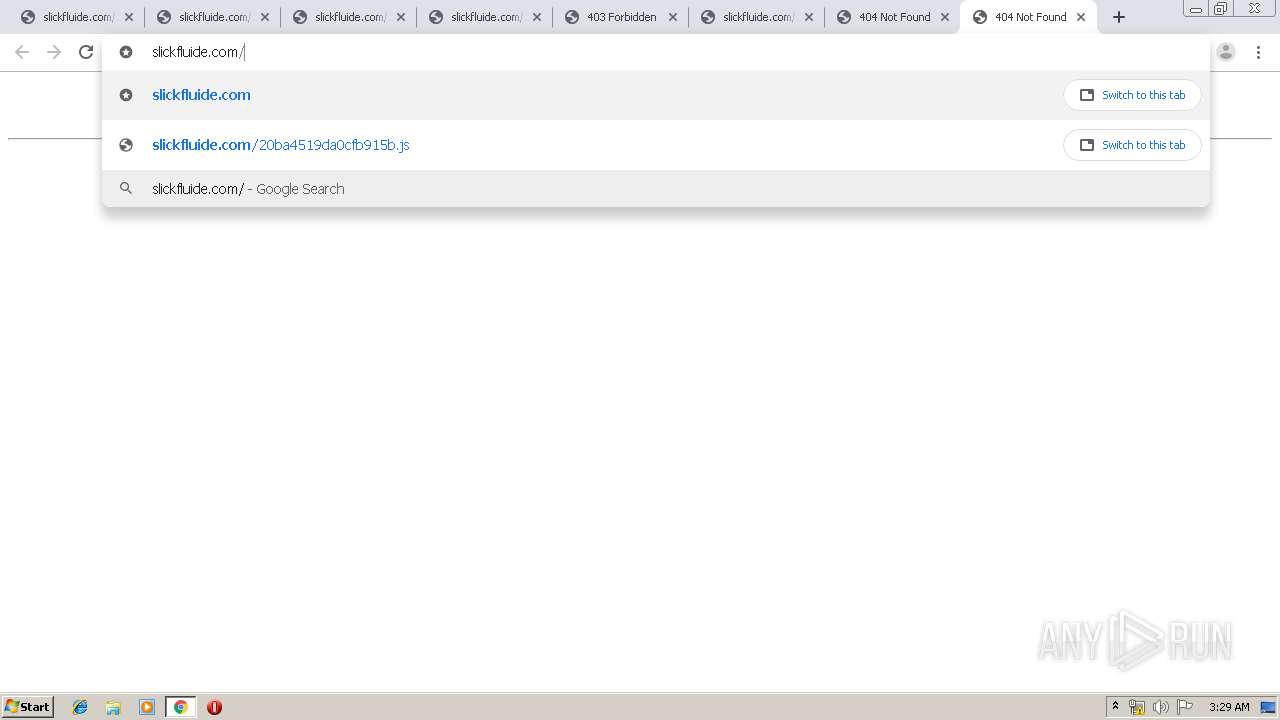Close the first slickfluide.com tab
The width and height of the screenshot is (1280, 720).
tap(128, 17)
